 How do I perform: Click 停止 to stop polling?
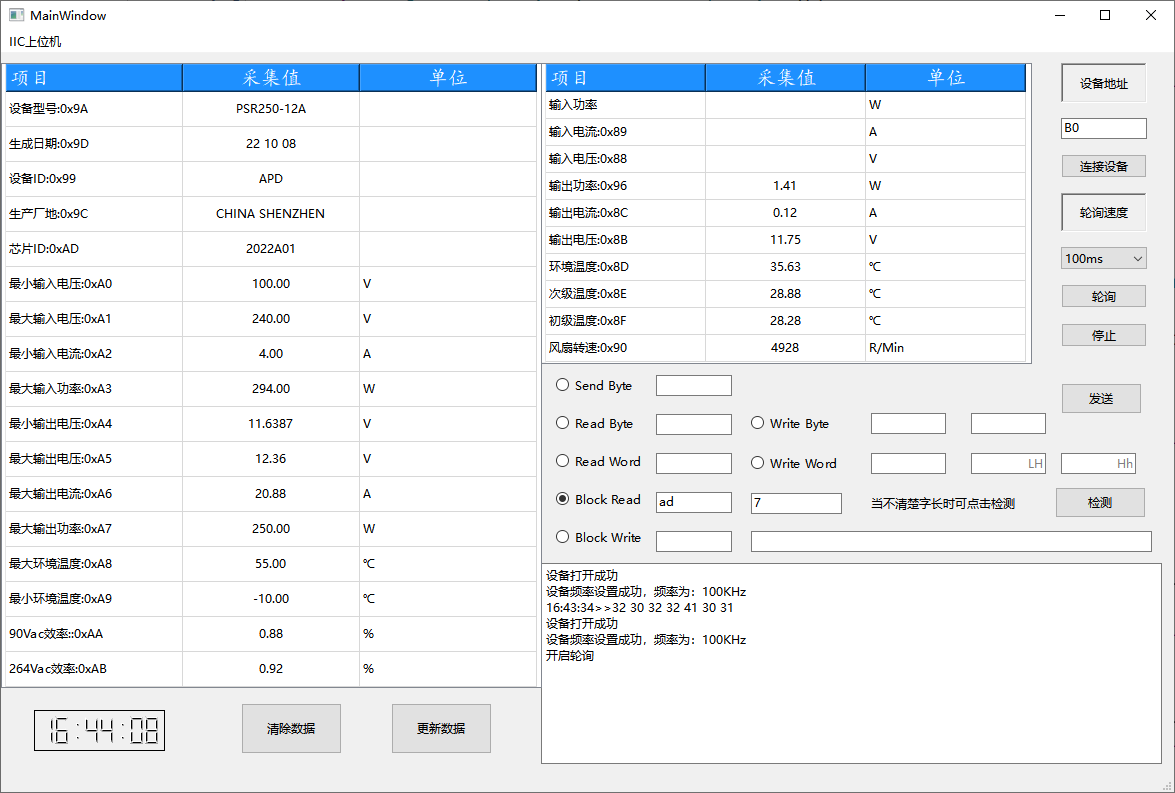1103,335
